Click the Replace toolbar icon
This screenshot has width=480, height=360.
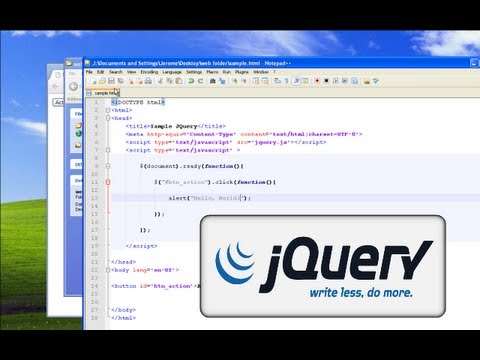[222, 81]
